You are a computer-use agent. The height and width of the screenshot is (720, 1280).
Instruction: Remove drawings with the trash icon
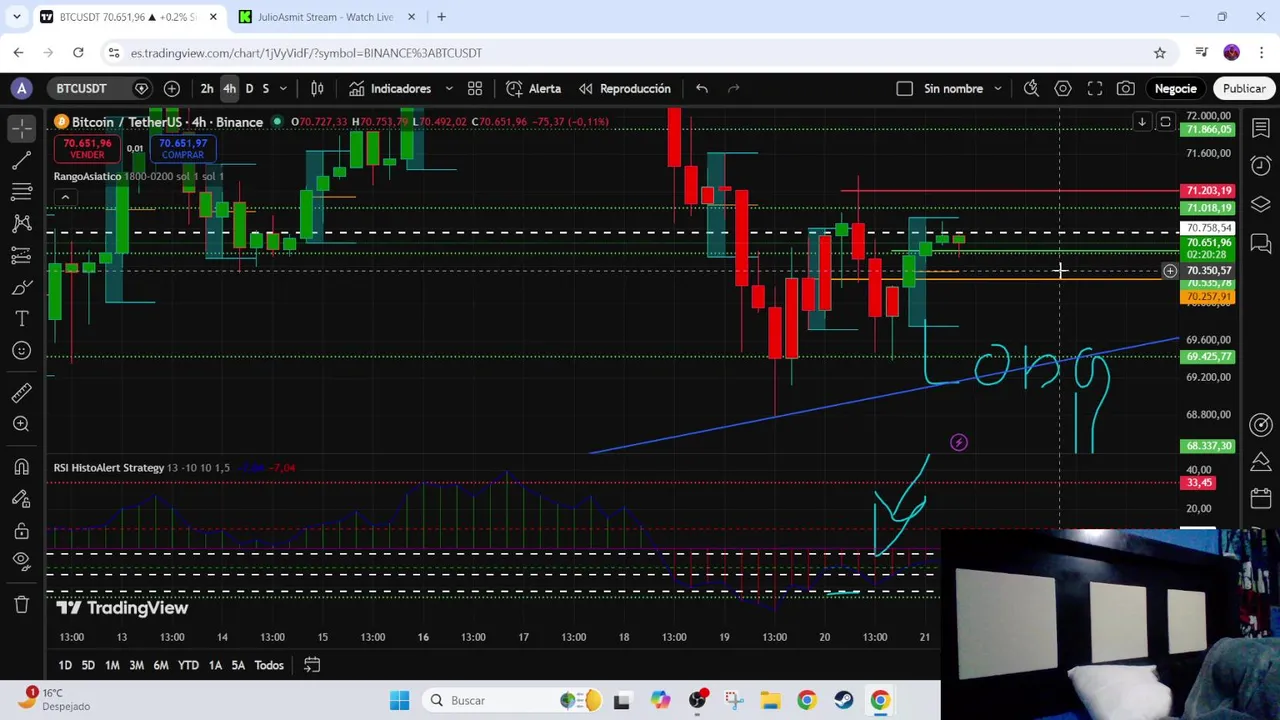coord(22,604)
